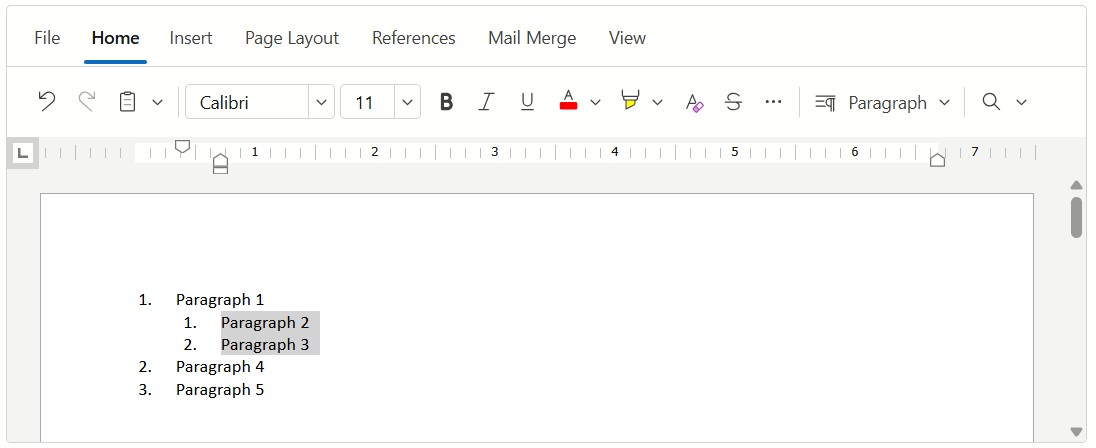This screenshot has width=1096, height=448.
Task: Clear formatting with the eraser icon
Action: click(x=694, y=102)
